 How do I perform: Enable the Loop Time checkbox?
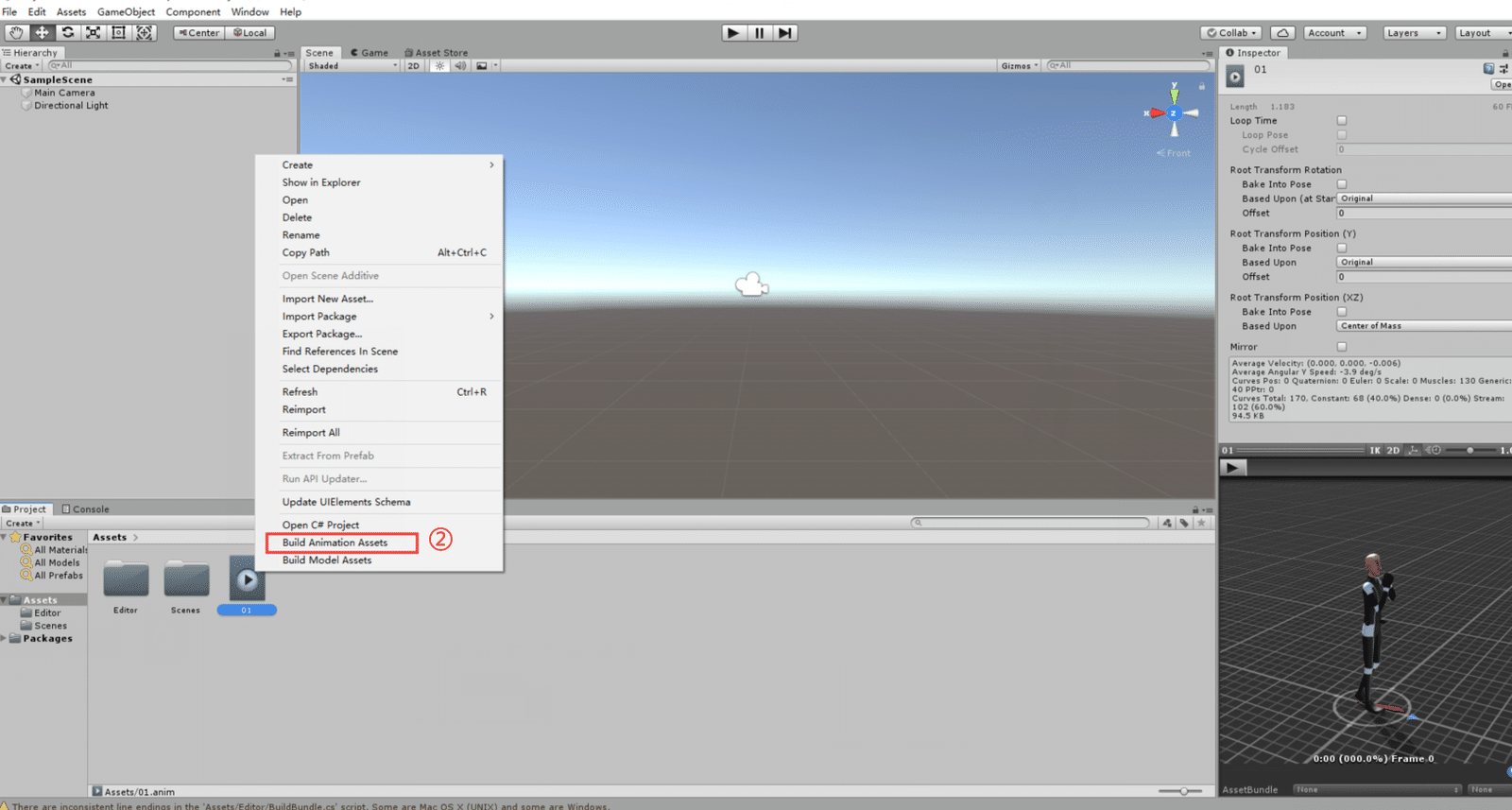pyautogui.click(x=1342, y=121)
